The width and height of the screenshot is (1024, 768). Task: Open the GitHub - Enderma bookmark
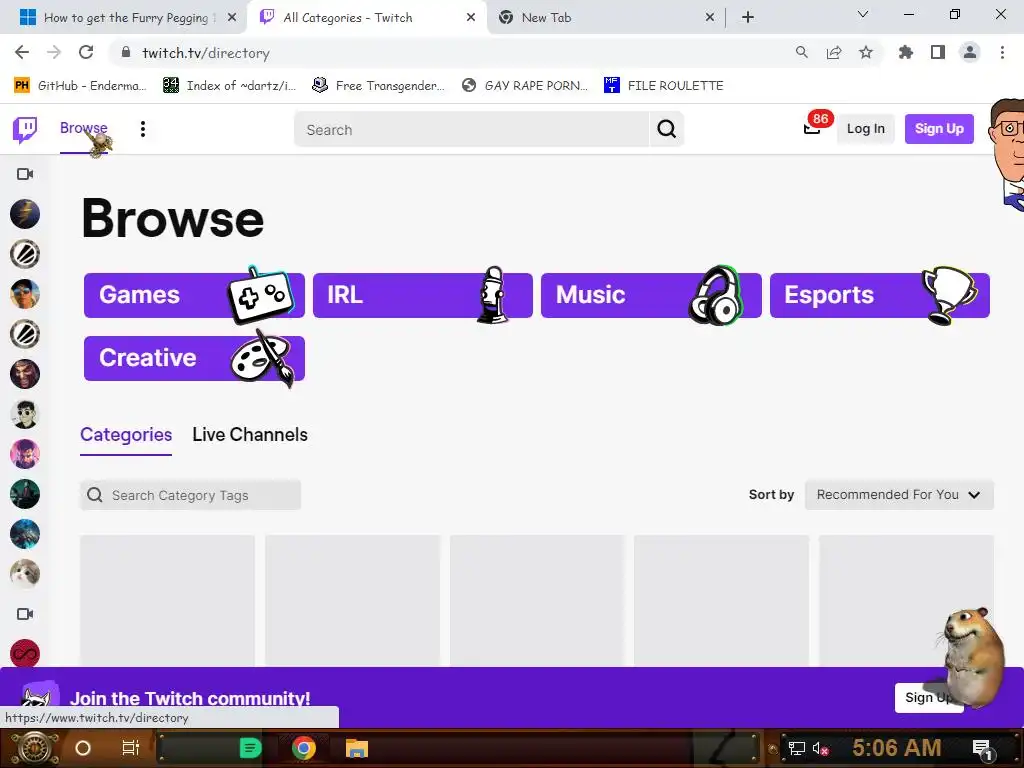point(80,86)
